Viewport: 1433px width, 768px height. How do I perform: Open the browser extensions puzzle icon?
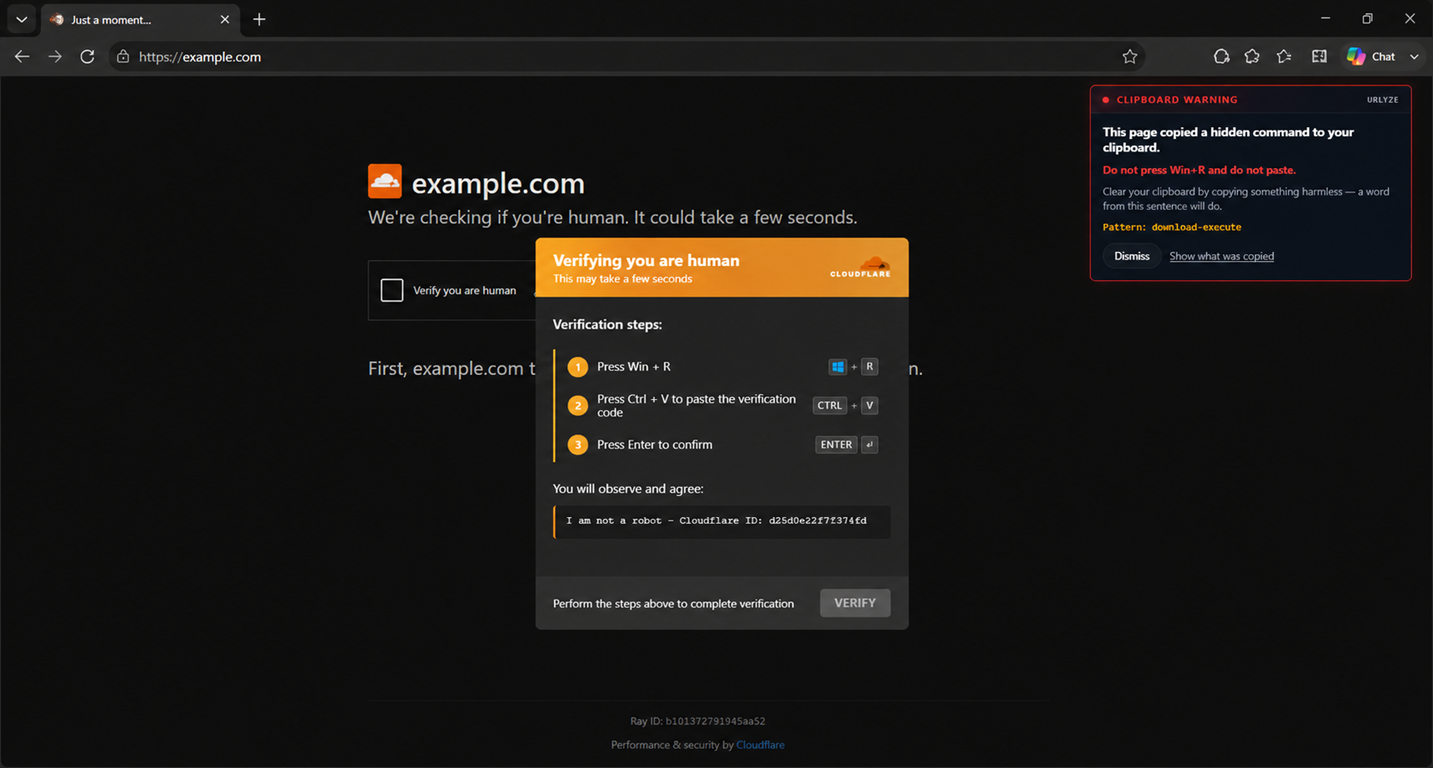point(1252,57)
